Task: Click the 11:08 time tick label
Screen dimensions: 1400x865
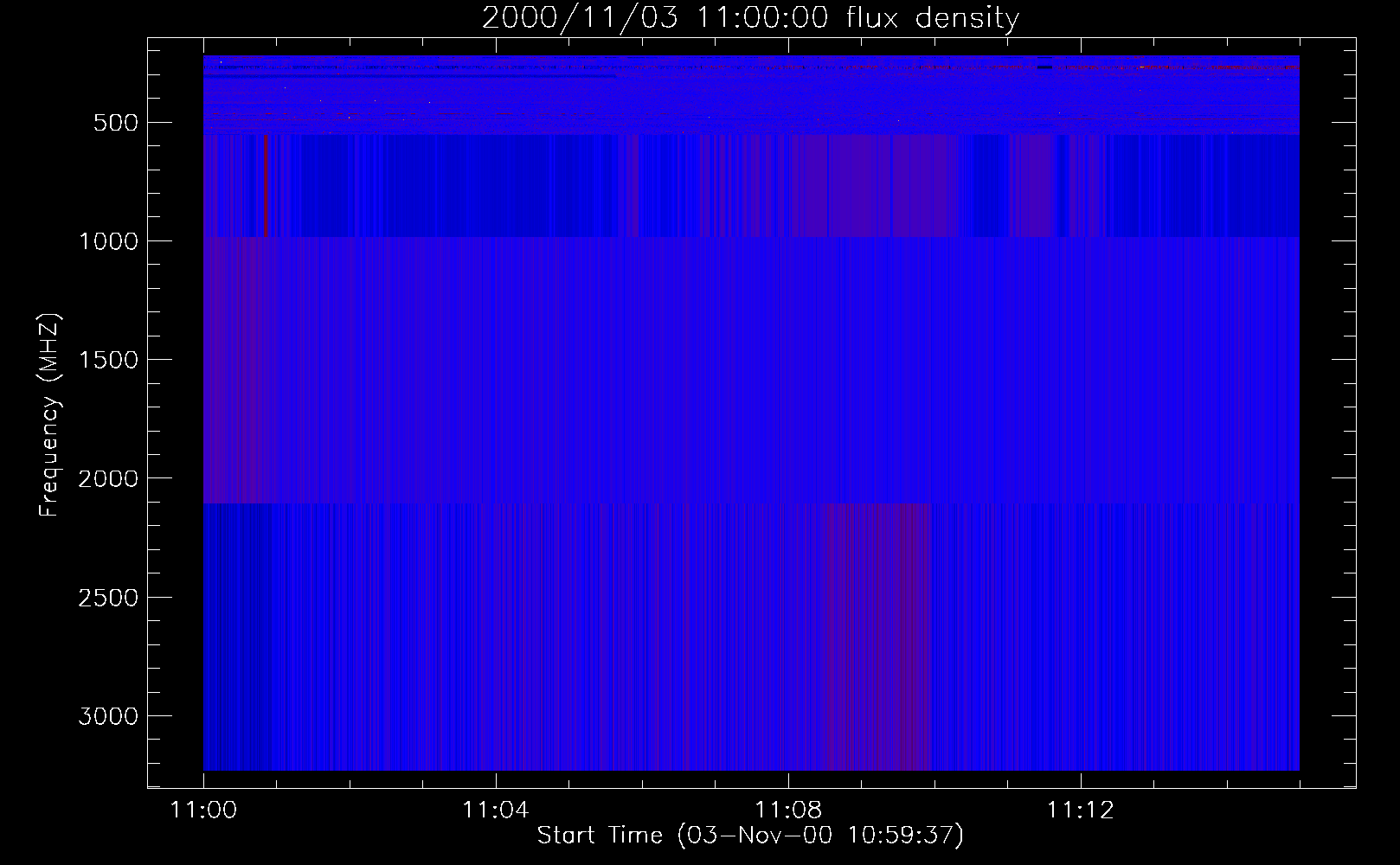Action: 787,811
